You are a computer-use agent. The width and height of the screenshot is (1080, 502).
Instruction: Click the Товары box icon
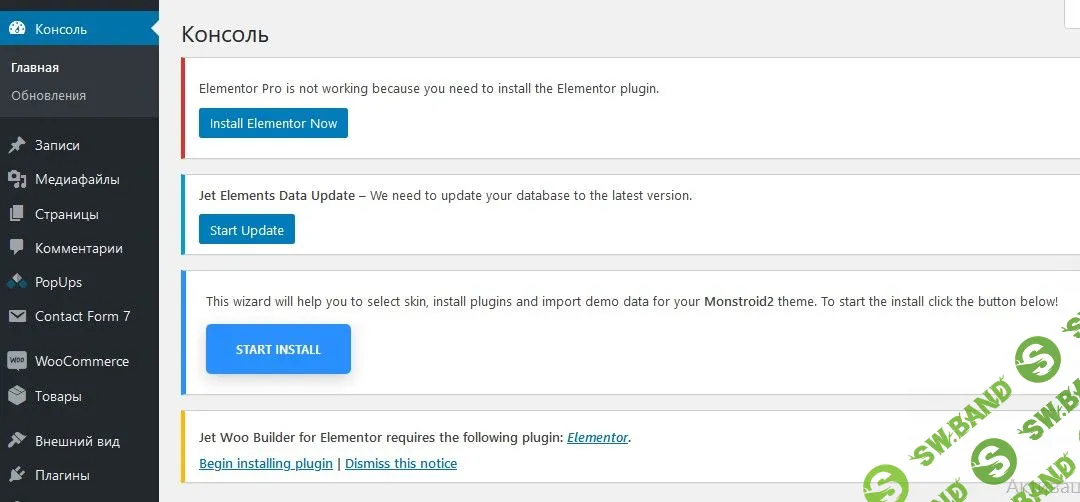click(x=17, y=396)
